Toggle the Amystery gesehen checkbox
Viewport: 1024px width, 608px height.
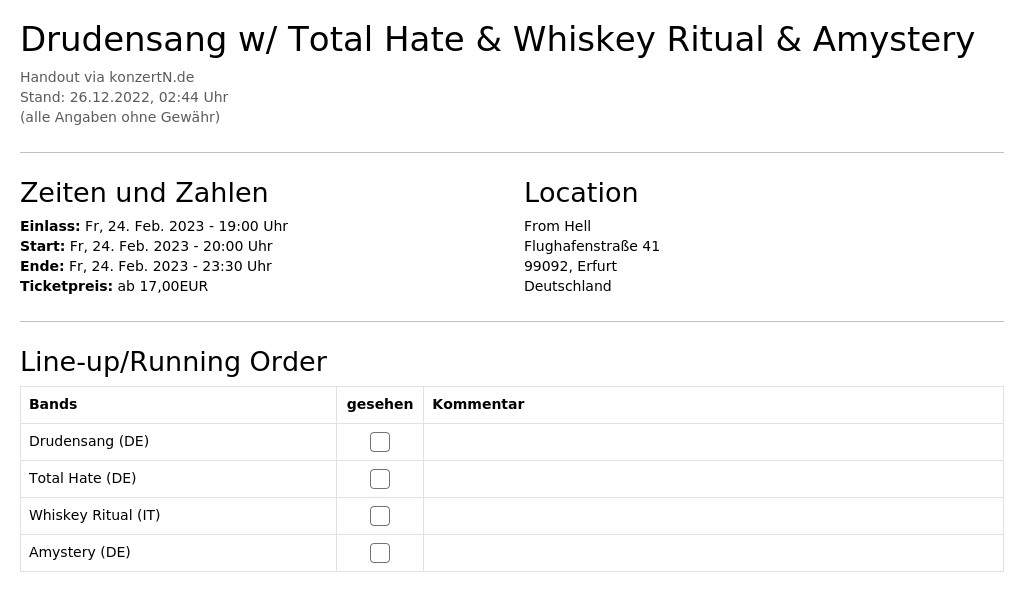tap(379, 553)
